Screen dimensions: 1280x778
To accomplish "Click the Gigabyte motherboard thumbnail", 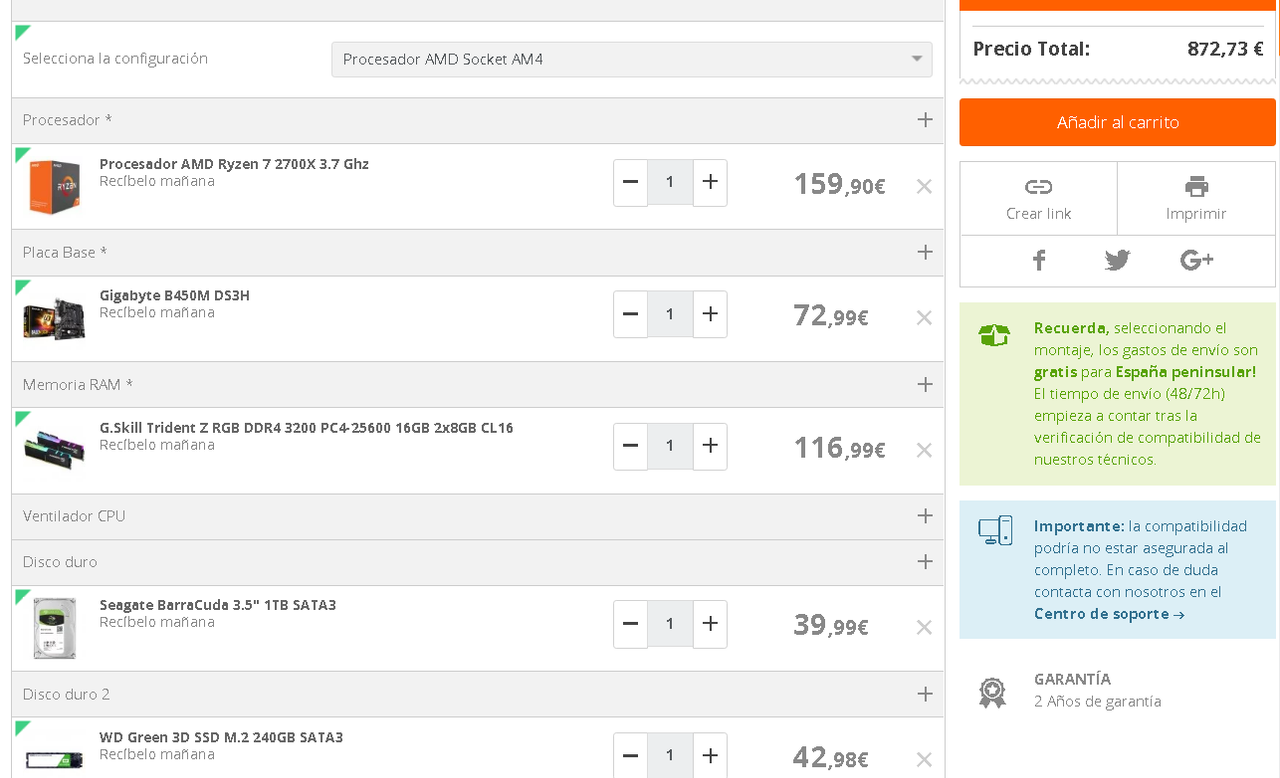I will (54, 319).
